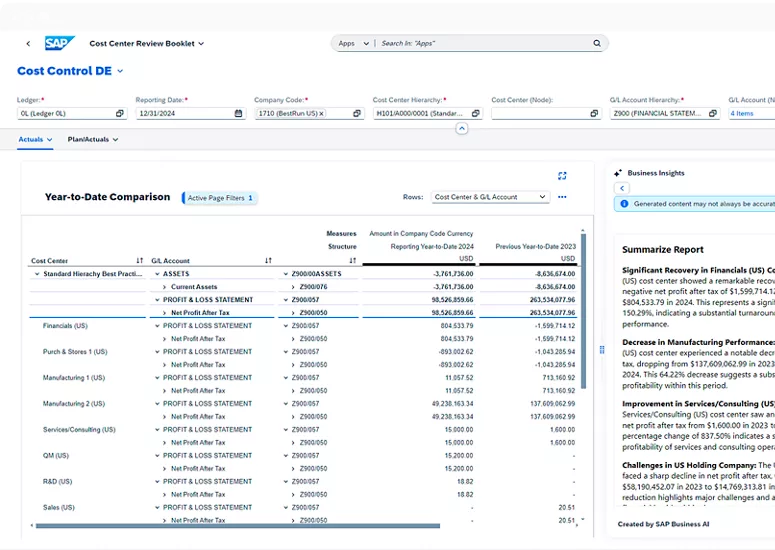Click the Active Page Filters button

tap(220, 198)
